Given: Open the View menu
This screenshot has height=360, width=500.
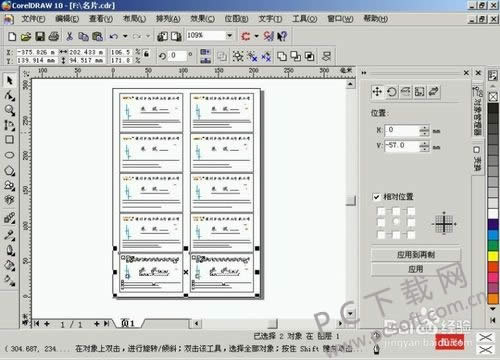Looking at the screenshot, I should (101, 19).
